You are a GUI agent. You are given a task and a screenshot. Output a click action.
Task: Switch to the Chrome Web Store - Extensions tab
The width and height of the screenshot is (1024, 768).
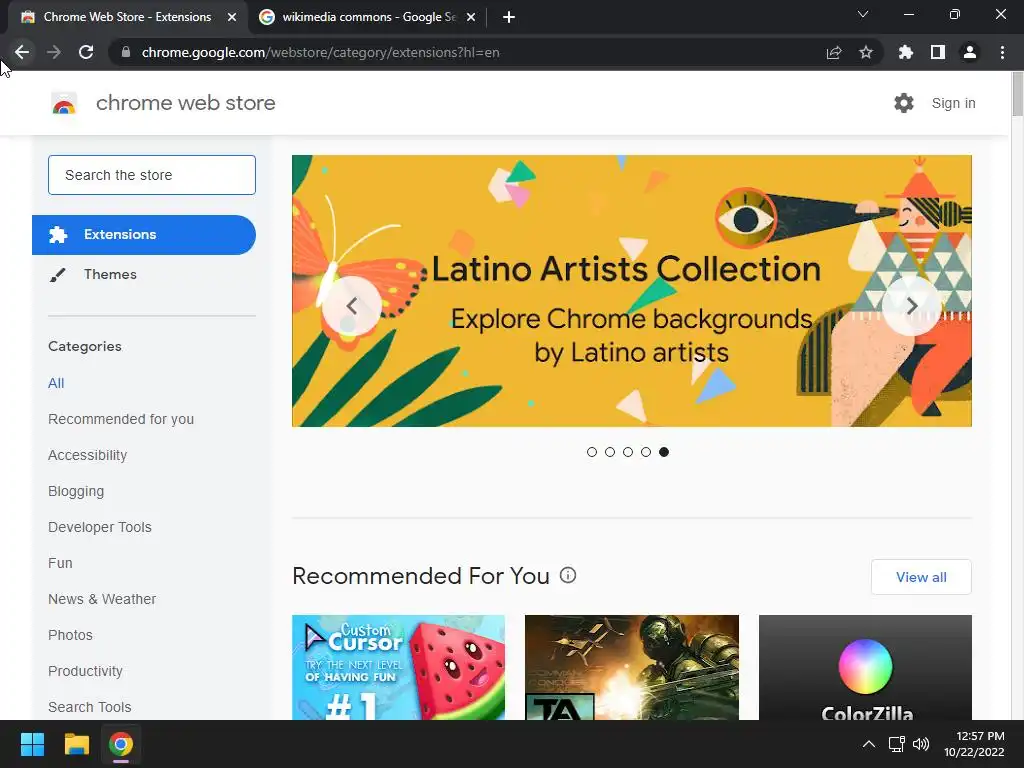coord(127,17)
